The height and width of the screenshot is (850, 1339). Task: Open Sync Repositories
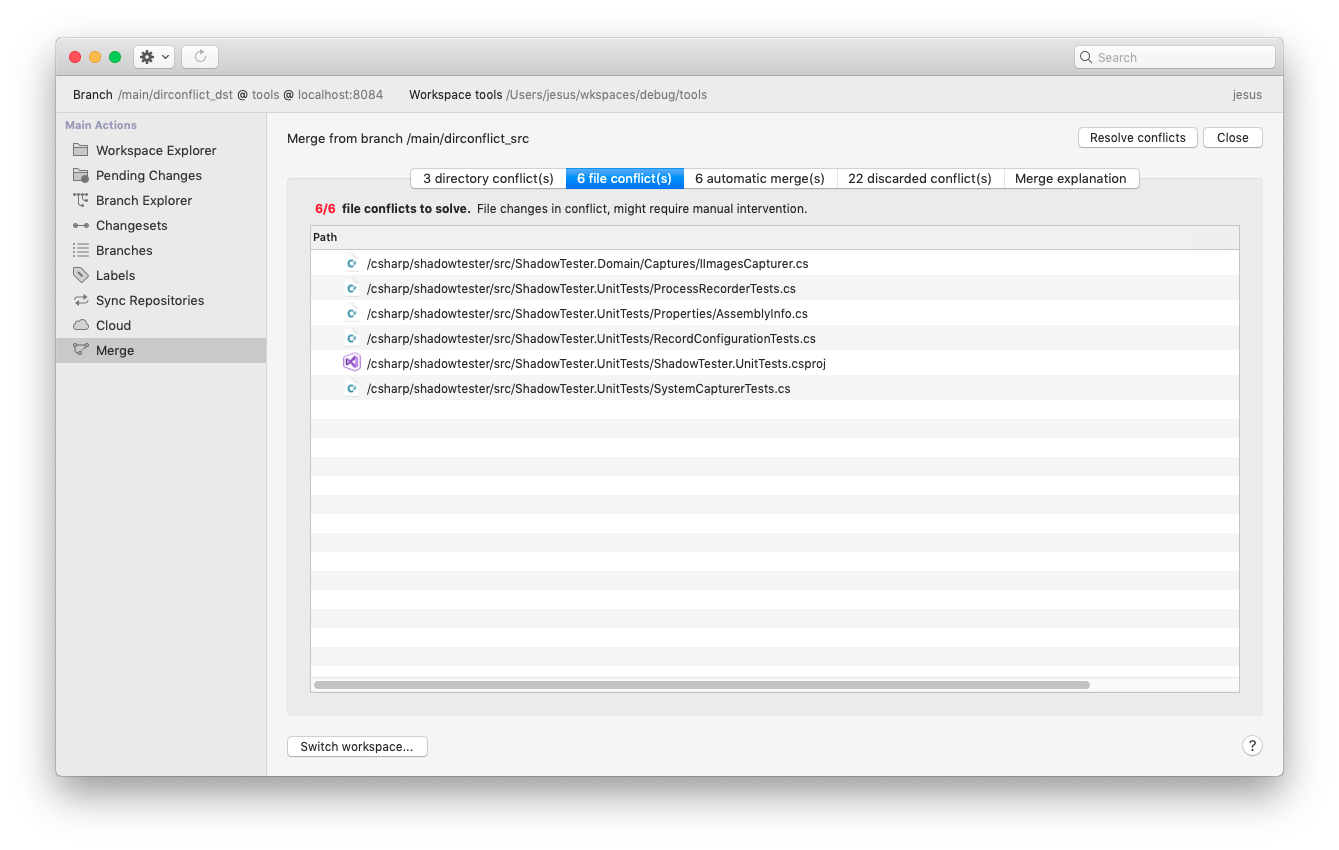pos(149,300)
